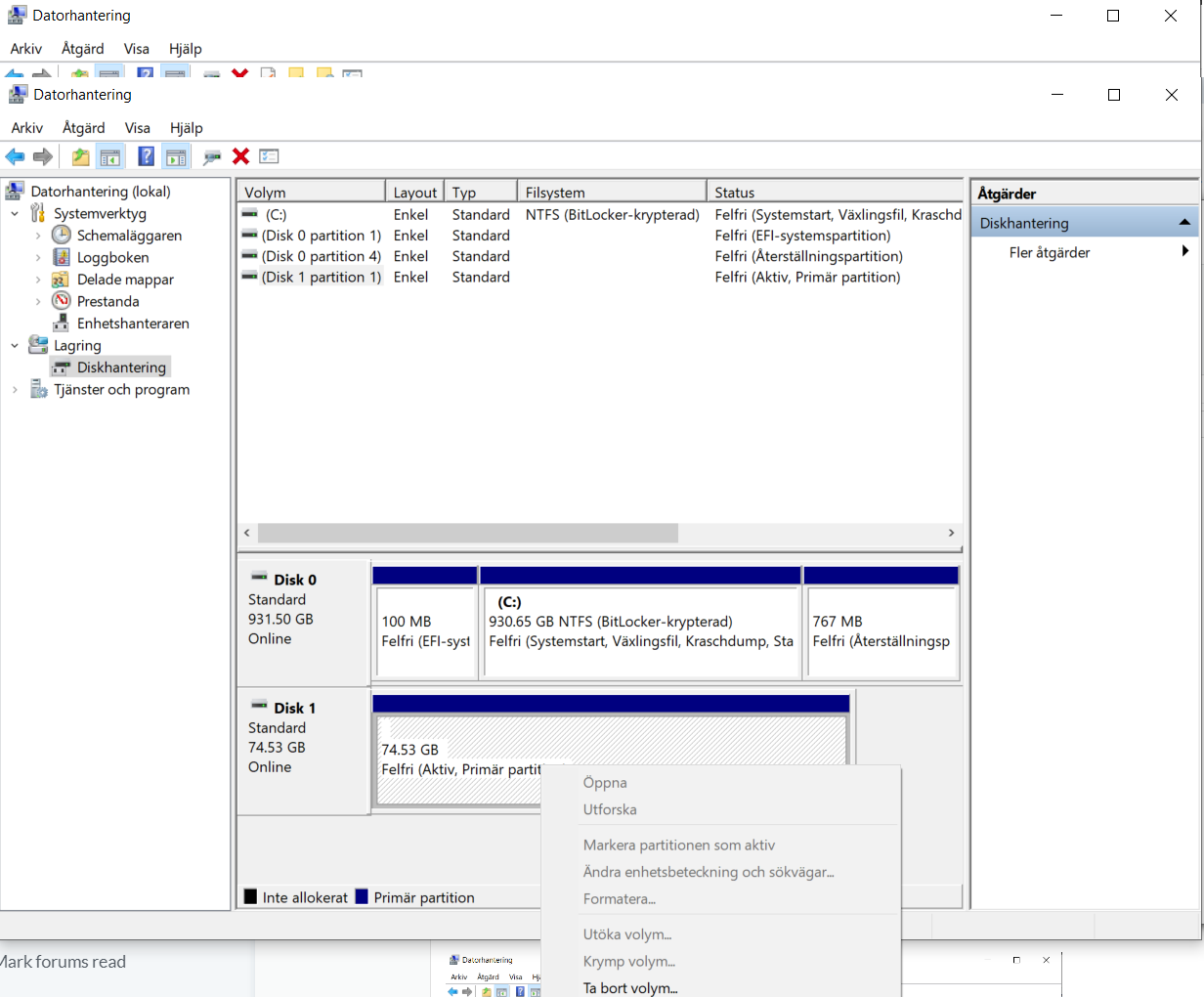1204x997 pixels.
Task: Open the Fler åtgärder submenu arrow
Action: 1185,251
